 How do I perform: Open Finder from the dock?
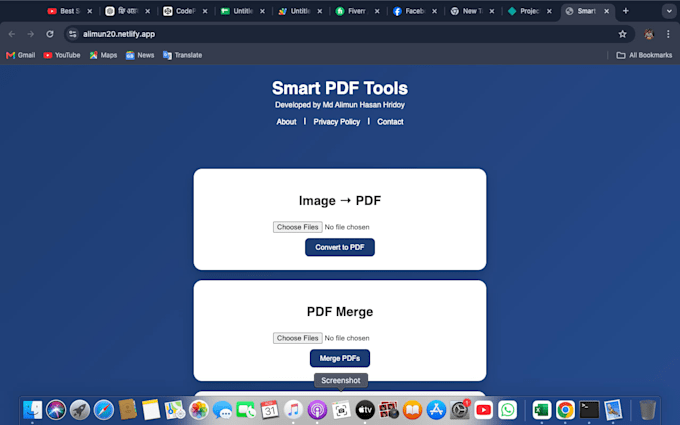pyautogui.click(x=33, y=410)
